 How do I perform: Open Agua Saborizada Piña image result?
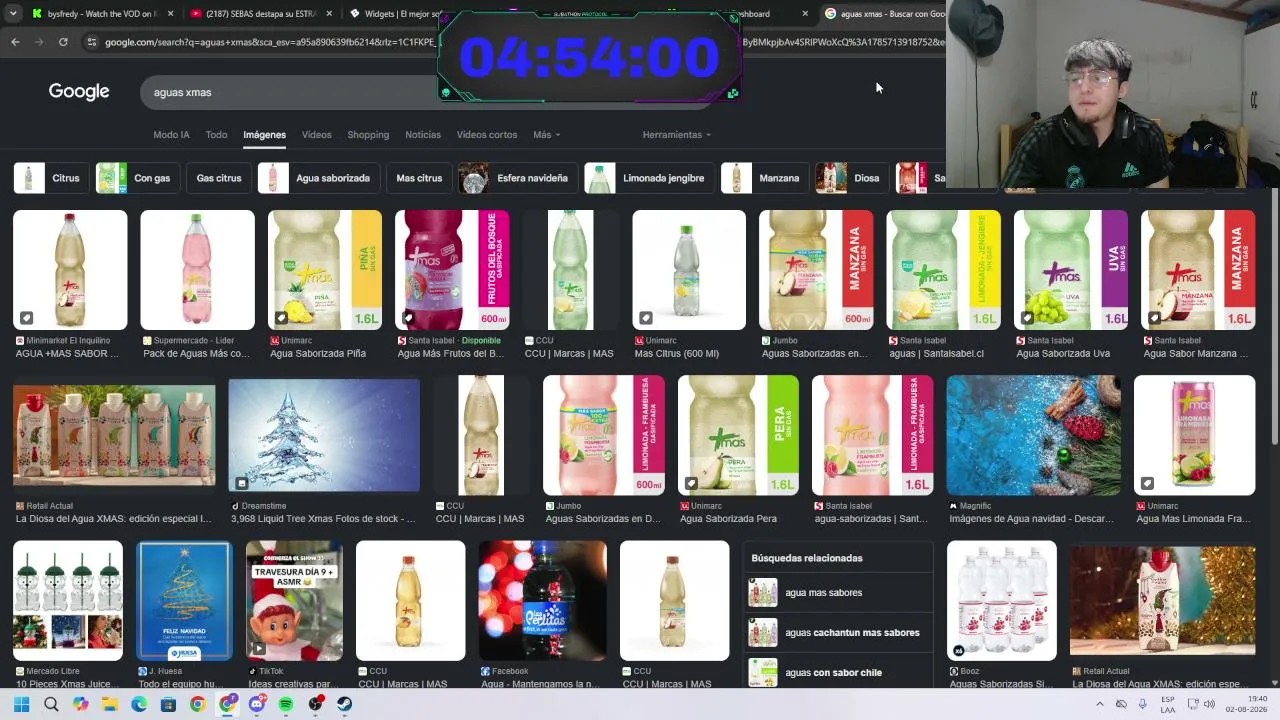coord(324,270)
